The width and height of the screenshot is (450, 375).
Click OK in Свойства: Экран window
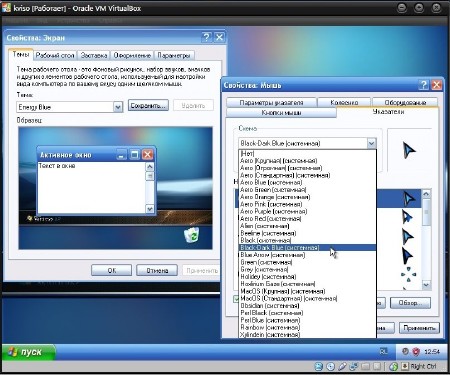(x=112, y=270)
